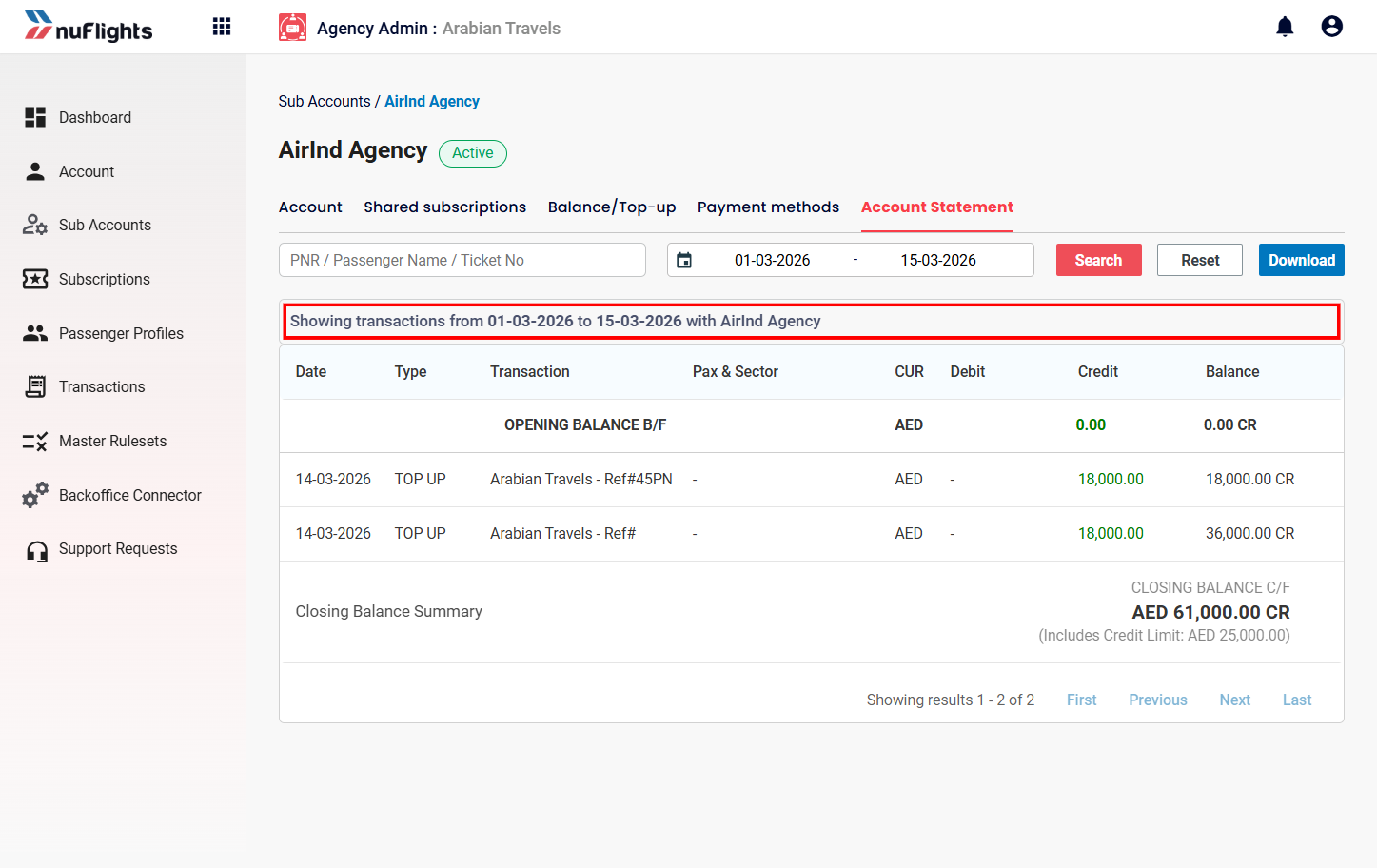The image size is (1377, 868).
Task: Click the Dashboard sidebar icon
Action: (35, 117)
